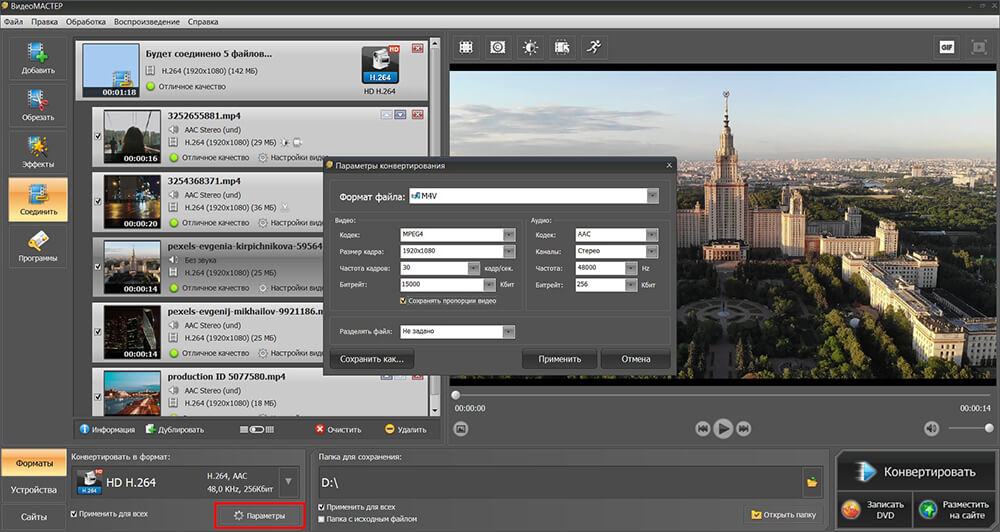Toggle Применить для всех under save folder

tap(321, 507)
